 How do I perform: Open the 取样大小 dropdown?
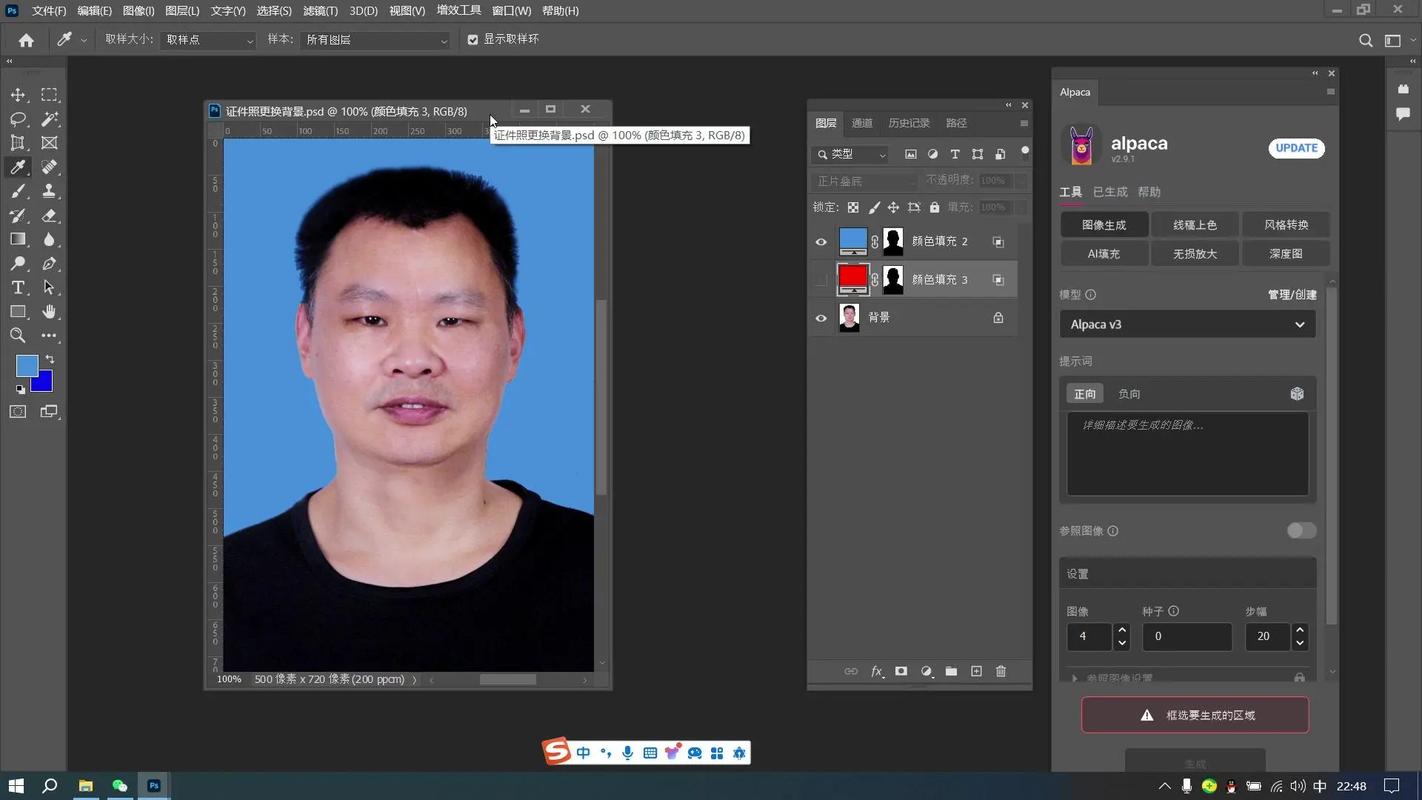click(207, 39)
